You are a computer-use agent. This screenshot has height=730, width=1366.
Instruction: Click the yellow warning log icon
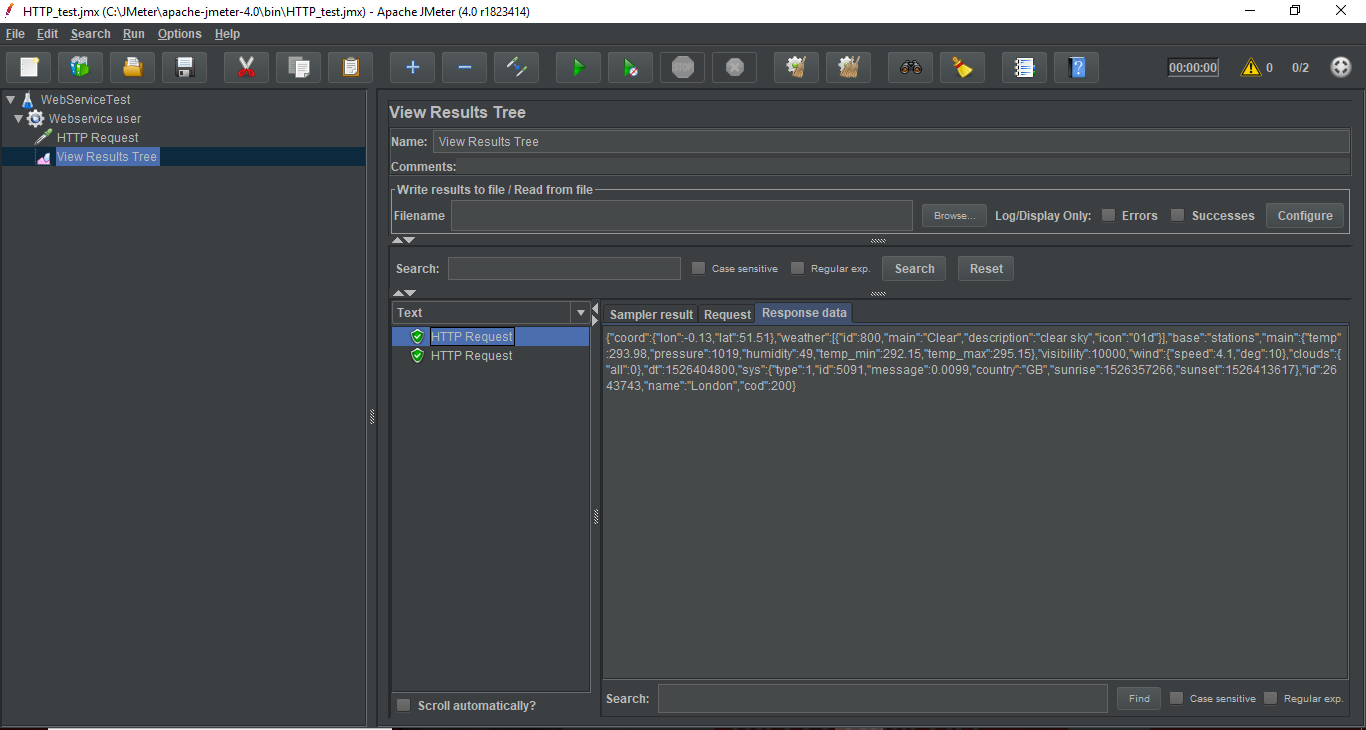[1250, 67]
